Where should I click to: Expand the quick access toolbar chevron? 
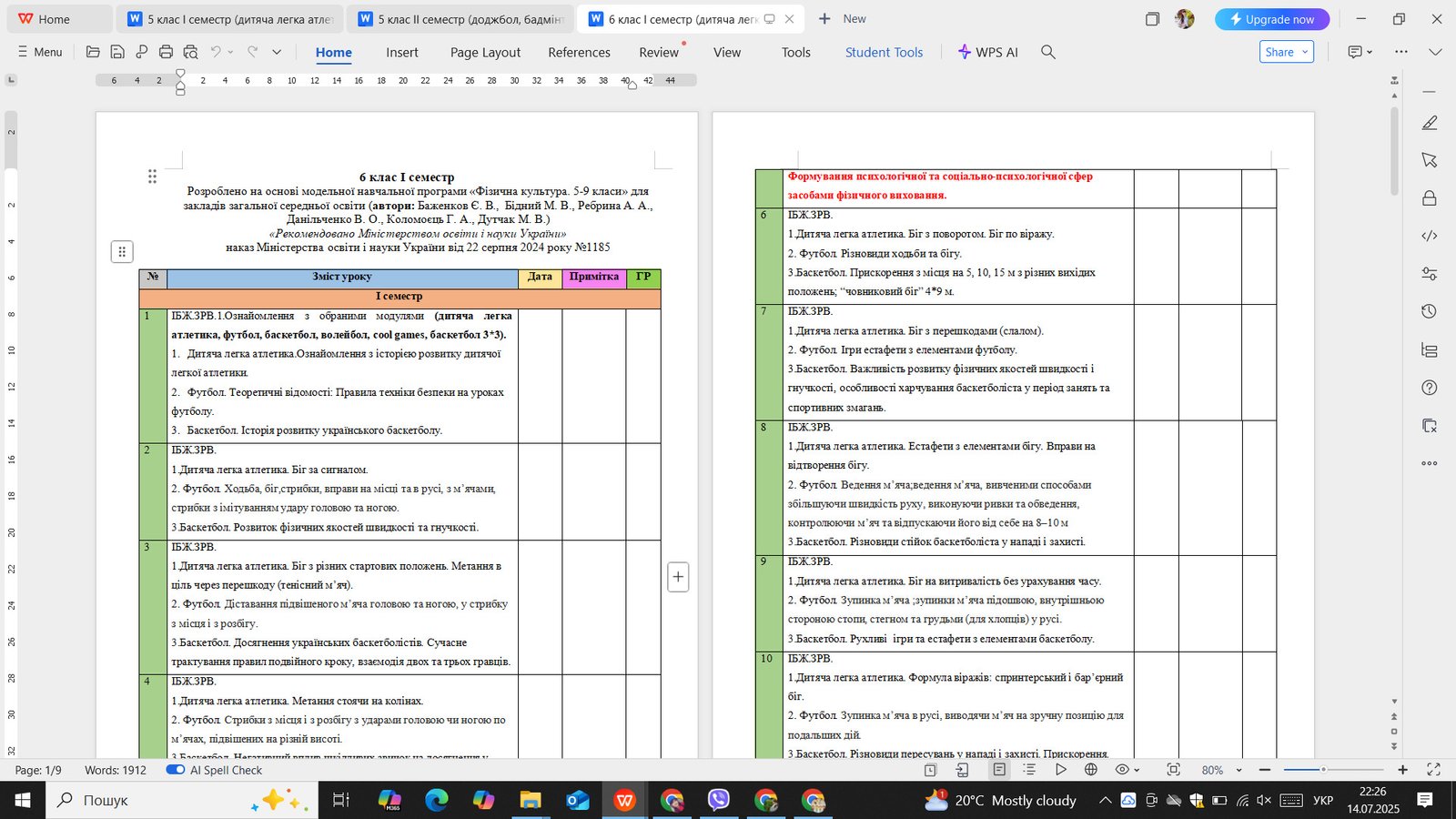(277, 52)
